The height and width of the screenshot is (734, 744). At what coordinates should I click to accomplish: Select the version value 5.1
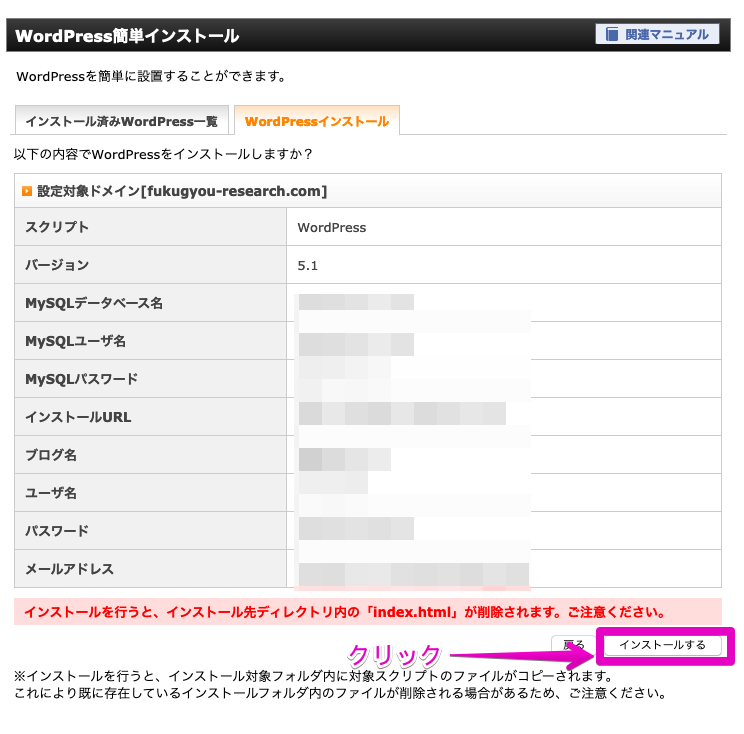[307, 265]
